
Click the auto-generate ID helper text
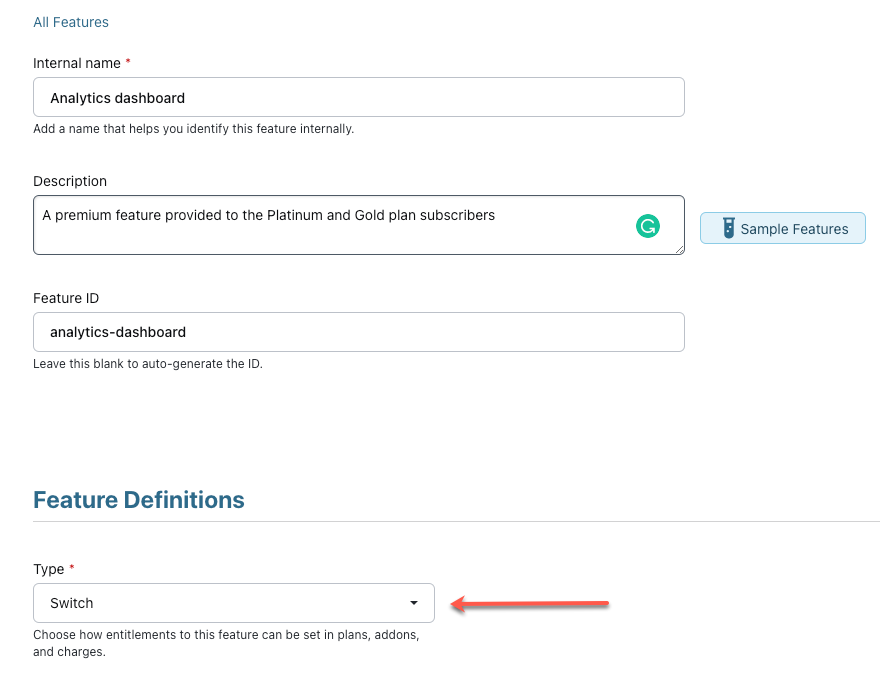tap(147, 364)
